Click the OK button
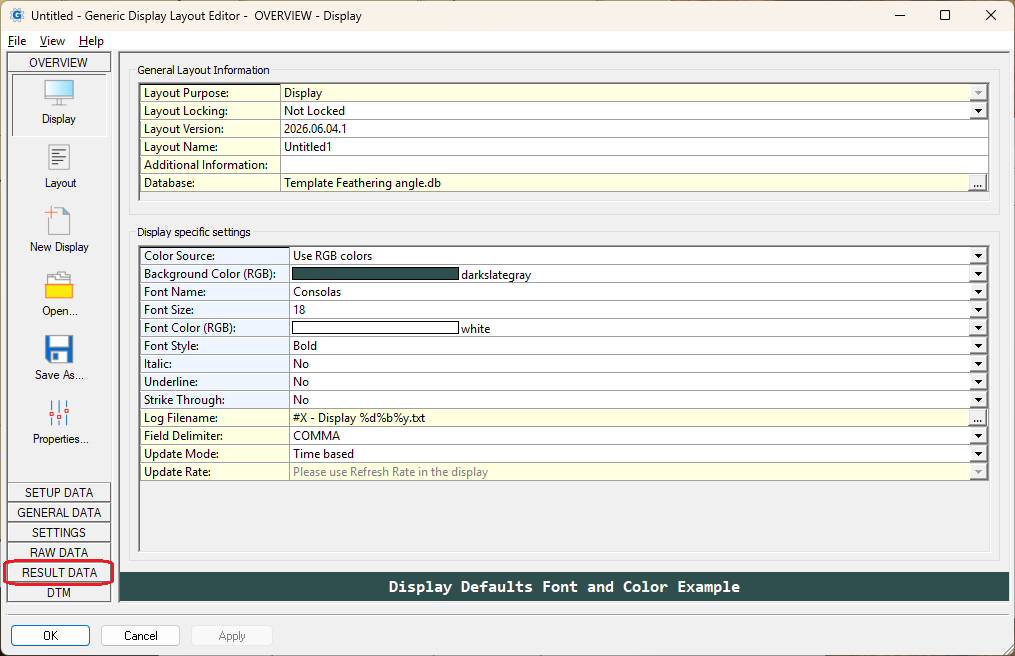 (x=50, y=635)
